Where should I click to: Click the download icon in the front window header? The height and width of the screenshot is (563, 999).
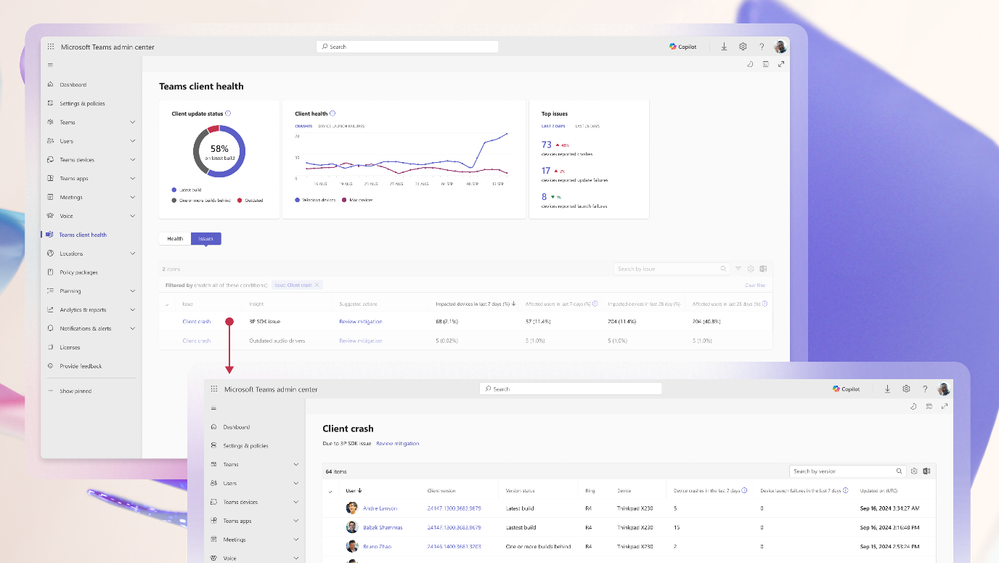coord(887,389)
